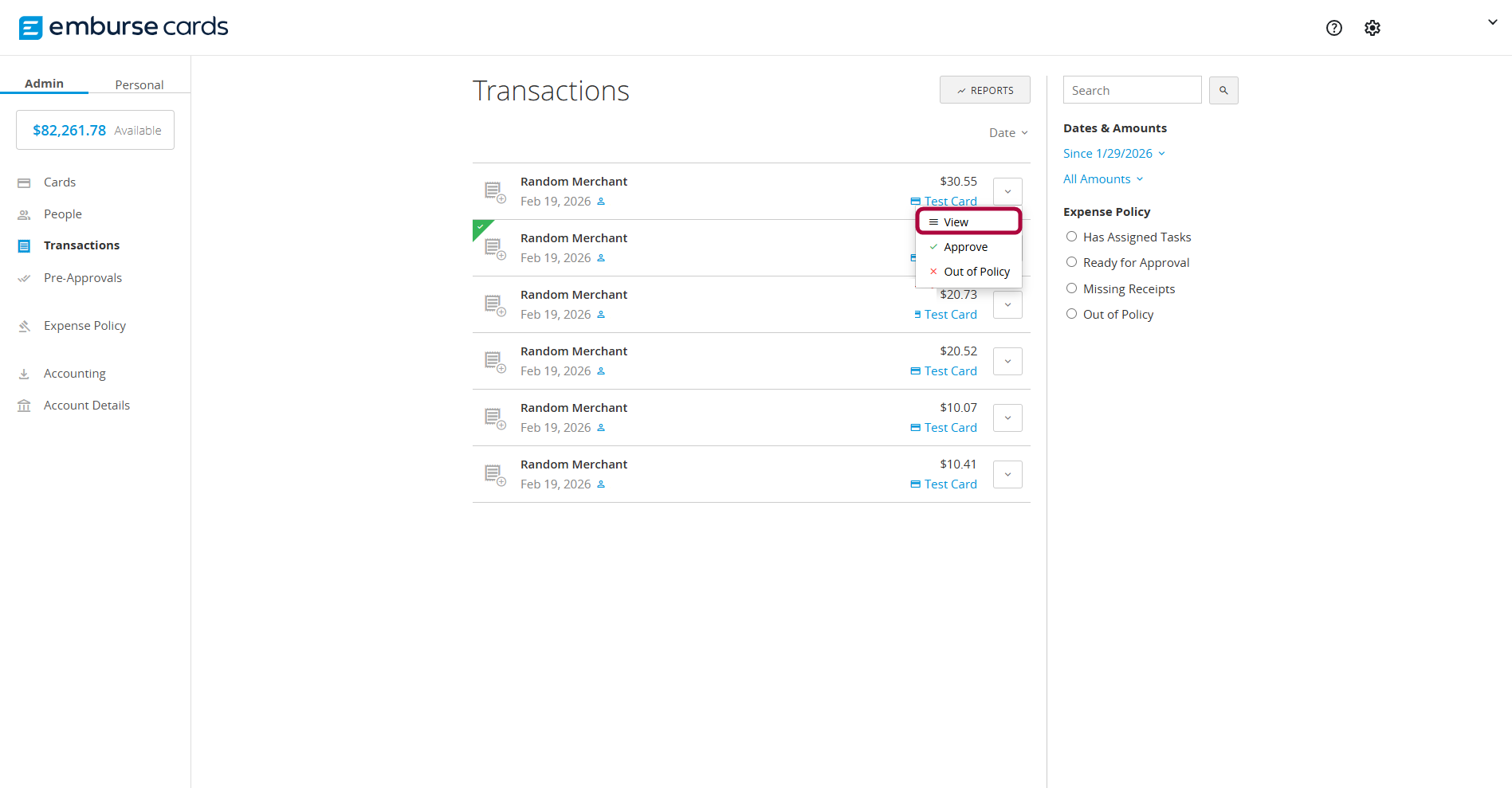The image size is (1512, 788).
Task: Open the settings gear icon
Action: click(x=1372, y=28)
